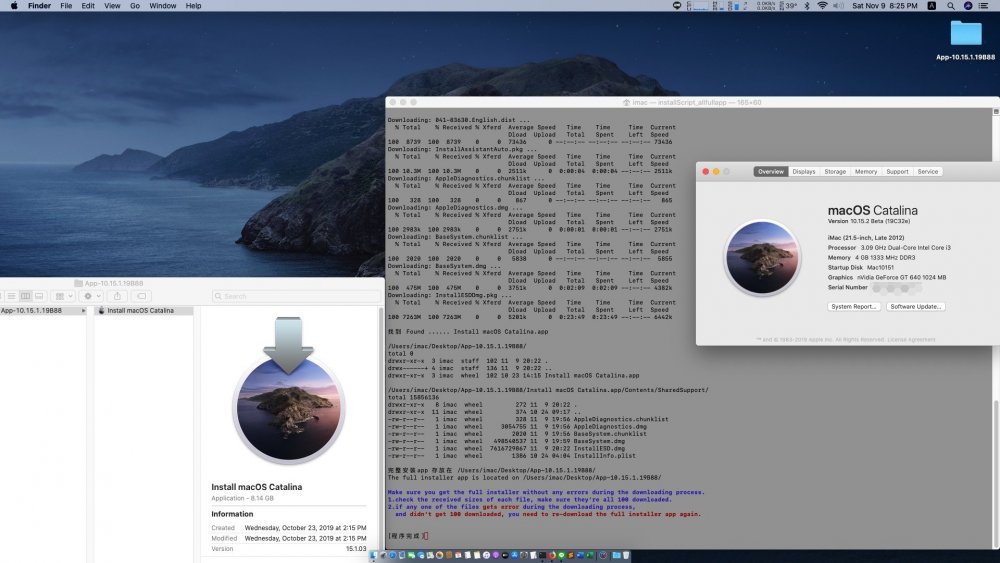Screen dimensions: 1000x563
Task: Click the Terminal window vertical scrollbar
Action: (x=996, y=472)
